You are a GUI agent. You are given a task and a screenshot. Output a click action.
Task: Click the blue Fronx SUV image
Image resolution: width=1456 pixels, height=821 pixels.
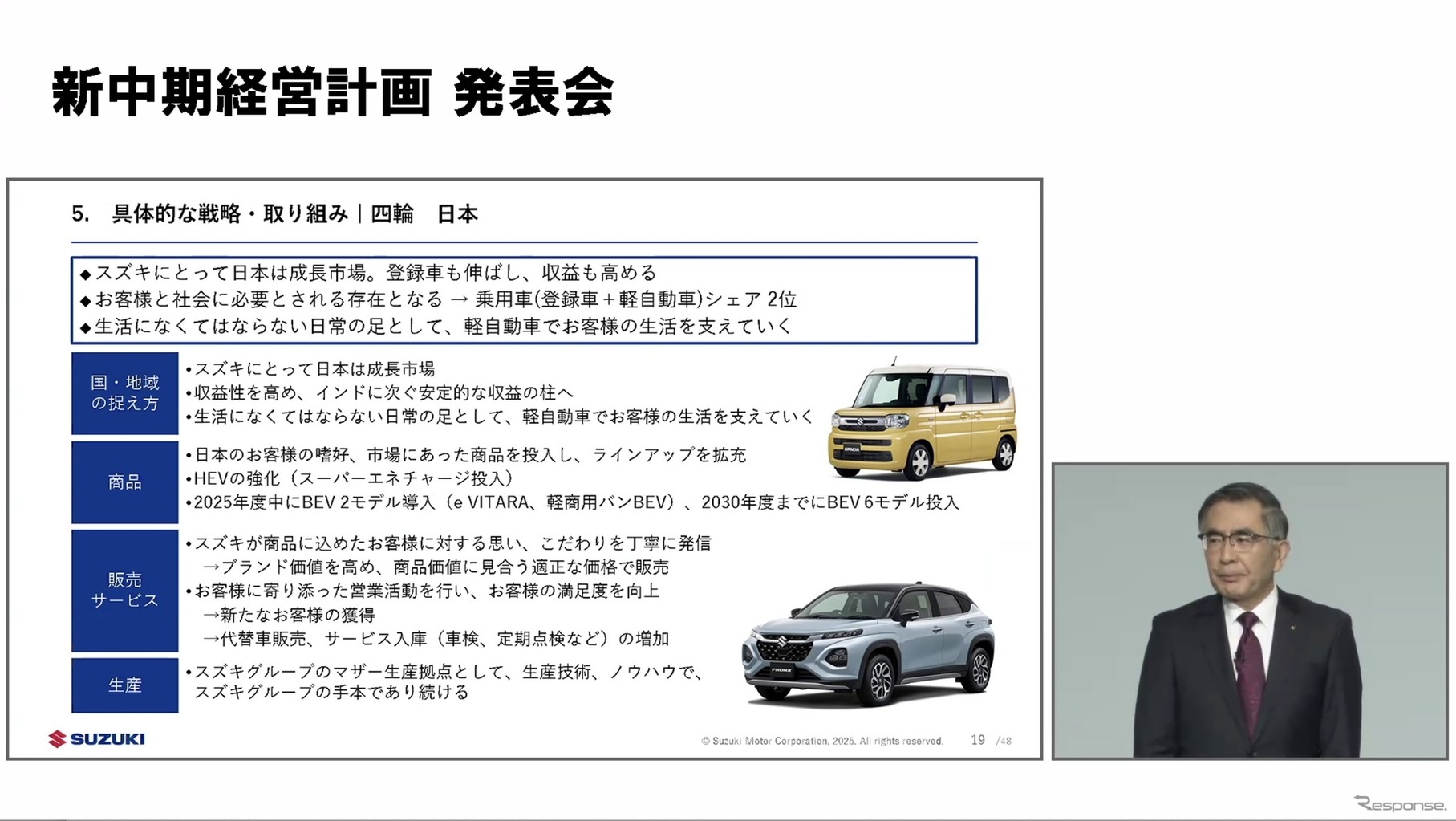[868, 644]
